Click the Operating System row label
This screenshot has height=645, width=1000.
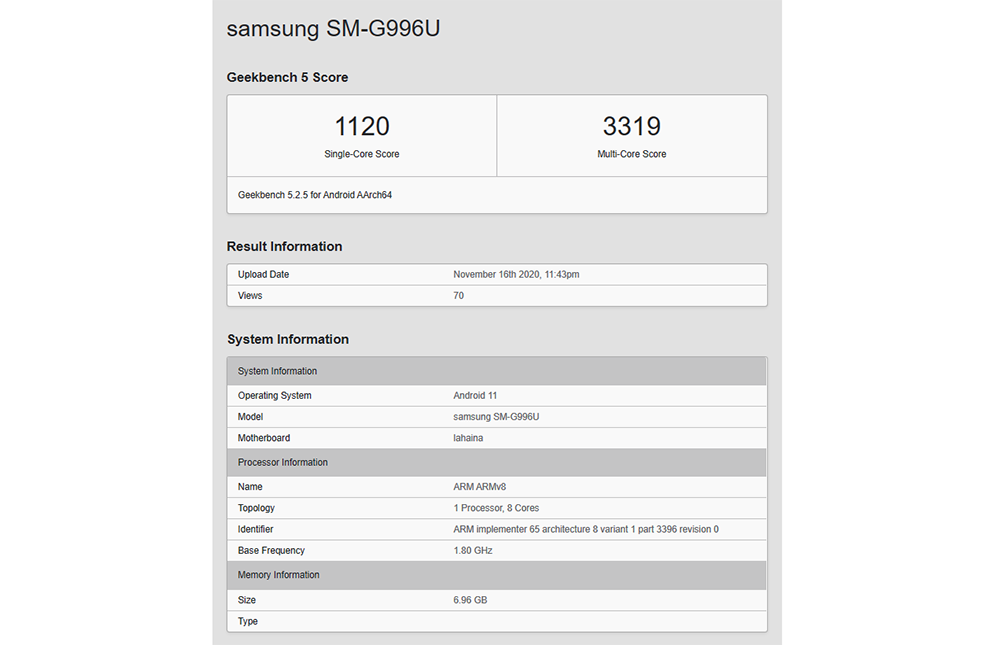275,396
